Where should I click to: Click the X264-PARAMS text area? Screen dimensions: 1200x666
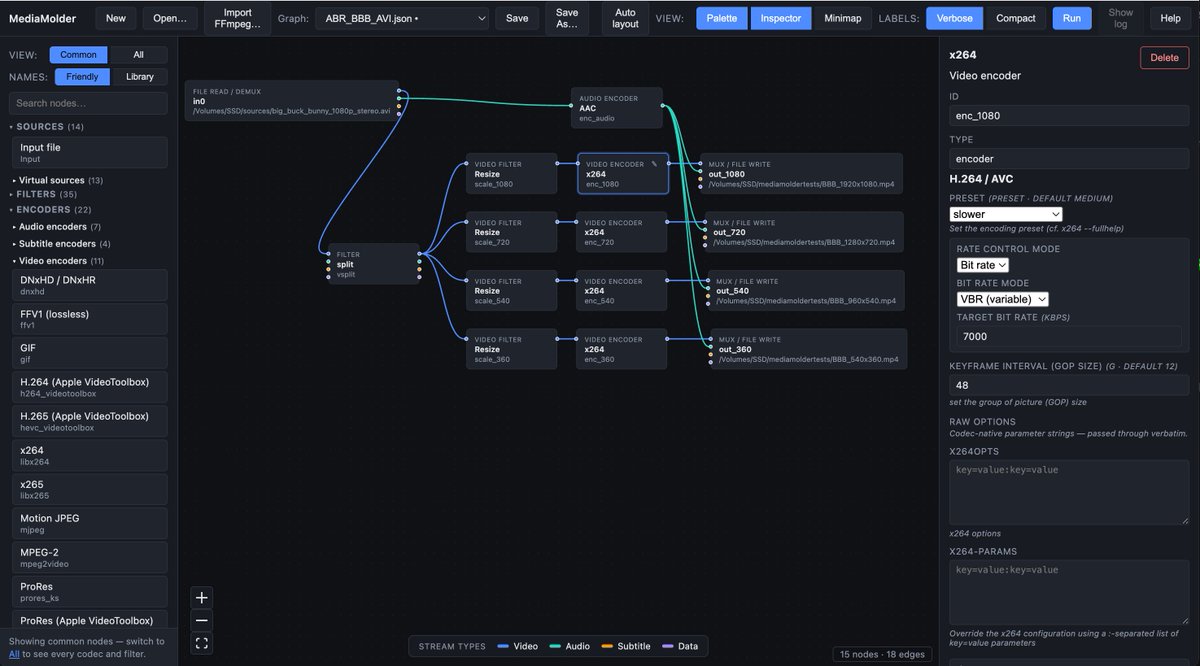(x=1069, y=592)
